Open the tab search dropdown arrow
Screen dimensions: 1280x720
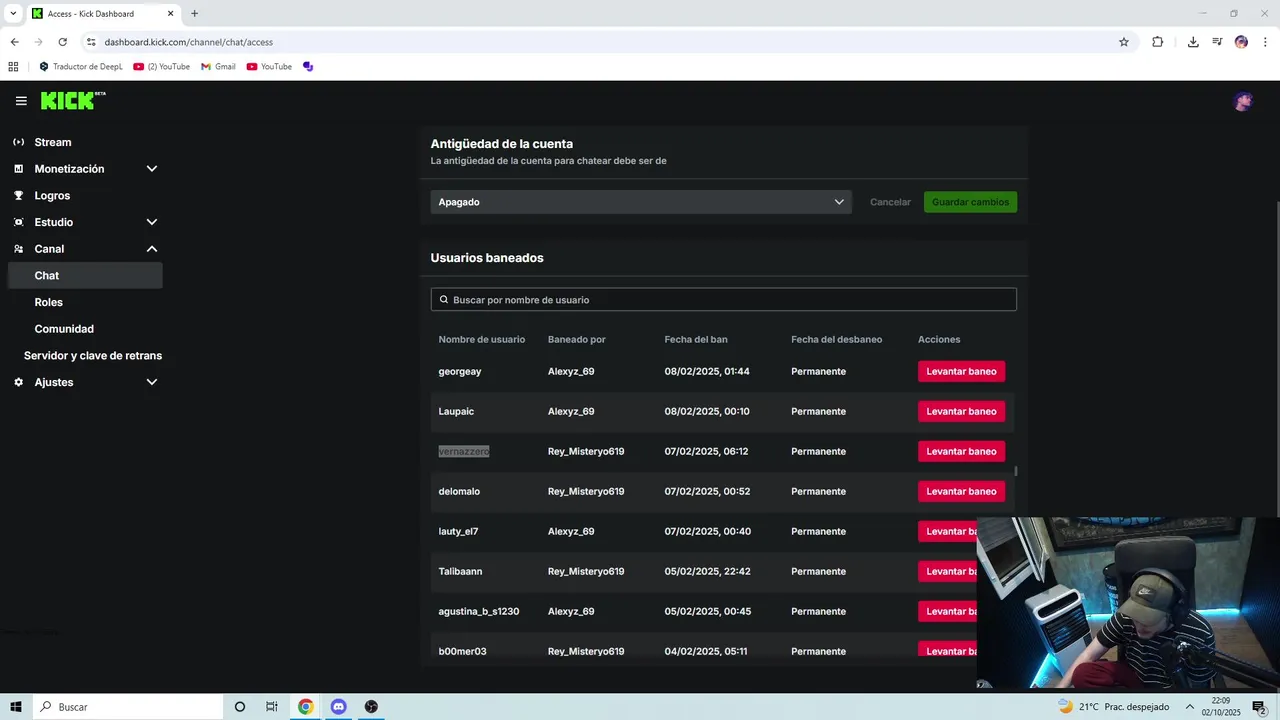pyautogui.click(x=13, y=14)
